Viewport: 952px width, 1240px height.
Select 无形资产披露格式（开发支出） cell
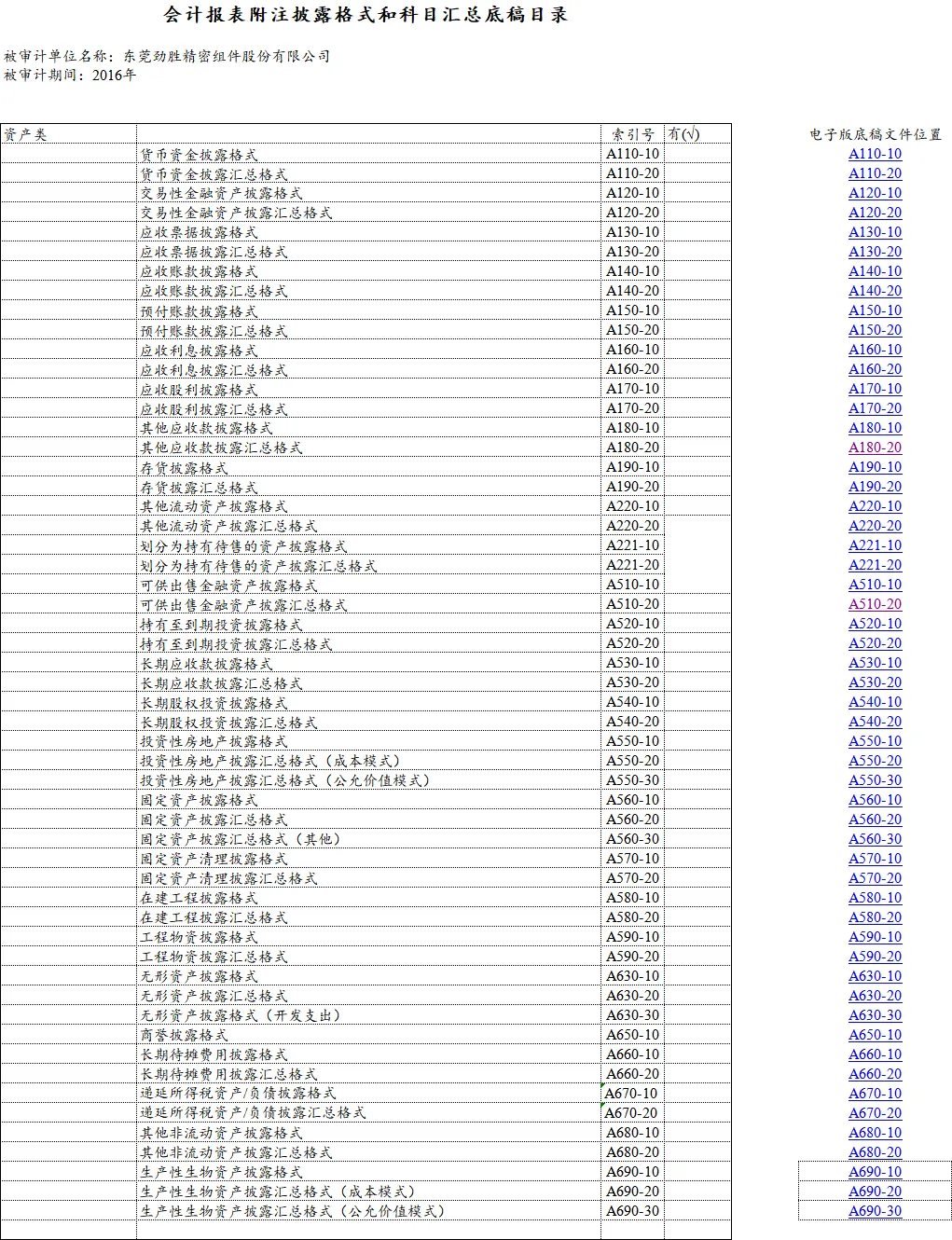(368, 1015)
